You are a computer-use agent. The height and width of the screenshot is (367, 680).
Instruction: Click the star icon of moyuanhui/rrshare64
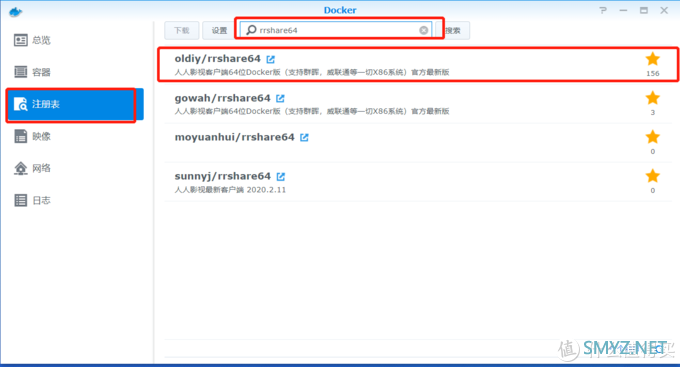click(x=653, y=137)
